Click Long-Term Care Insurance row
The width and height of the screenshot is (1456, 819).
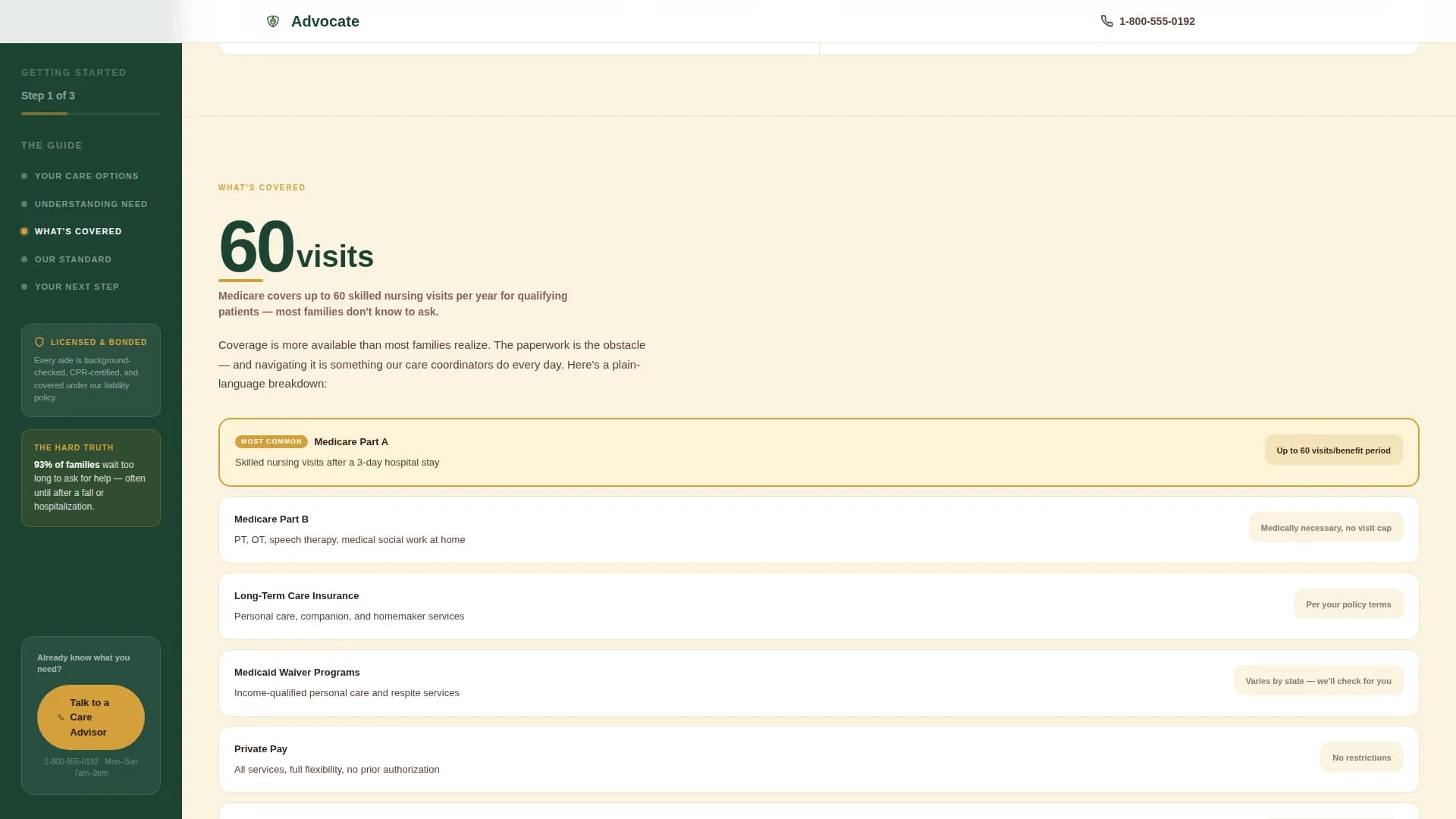click(x=818, y=606)
